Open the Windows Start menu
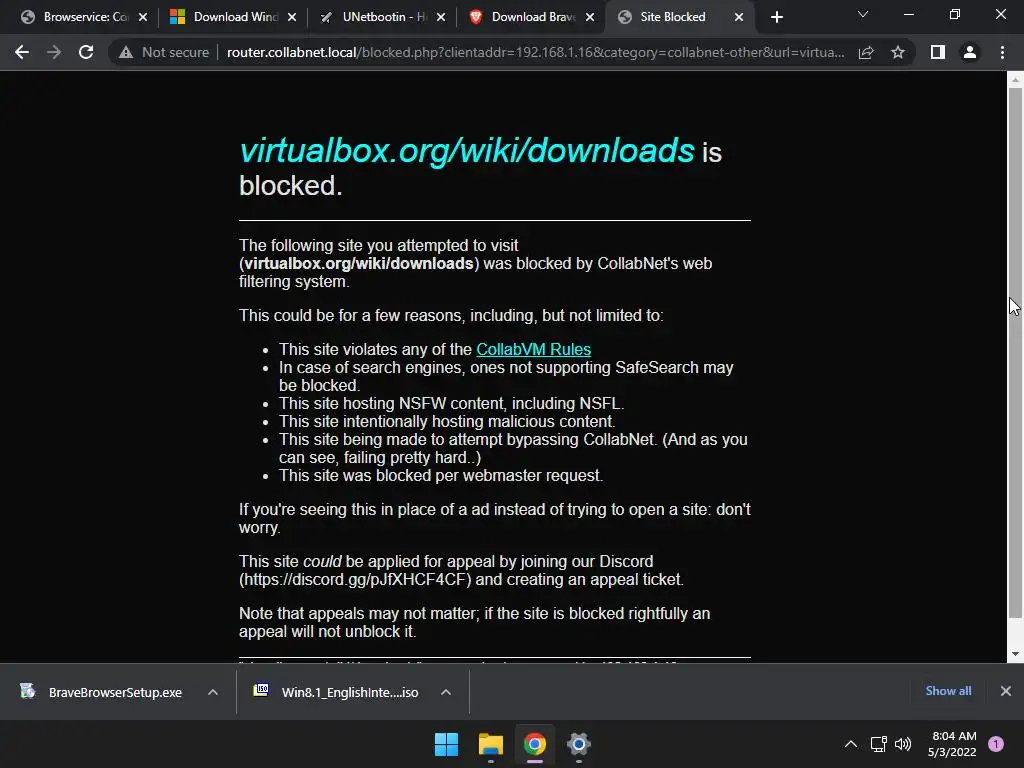 click(x=447, y=744)
